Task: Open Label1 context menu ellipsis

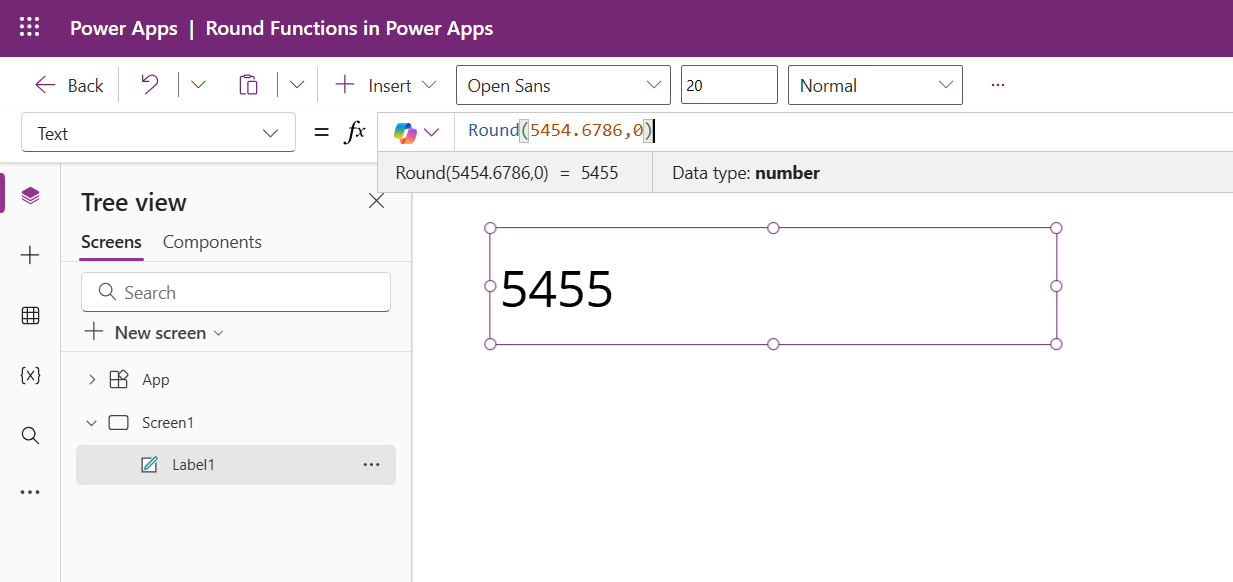Action: pos(371,464)
